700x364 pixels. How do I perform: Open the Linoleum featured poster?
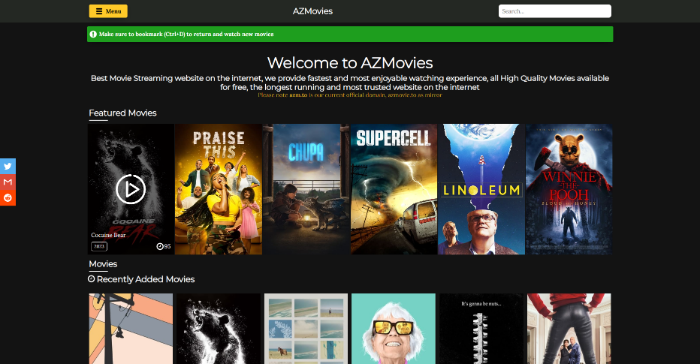(481, 189)
